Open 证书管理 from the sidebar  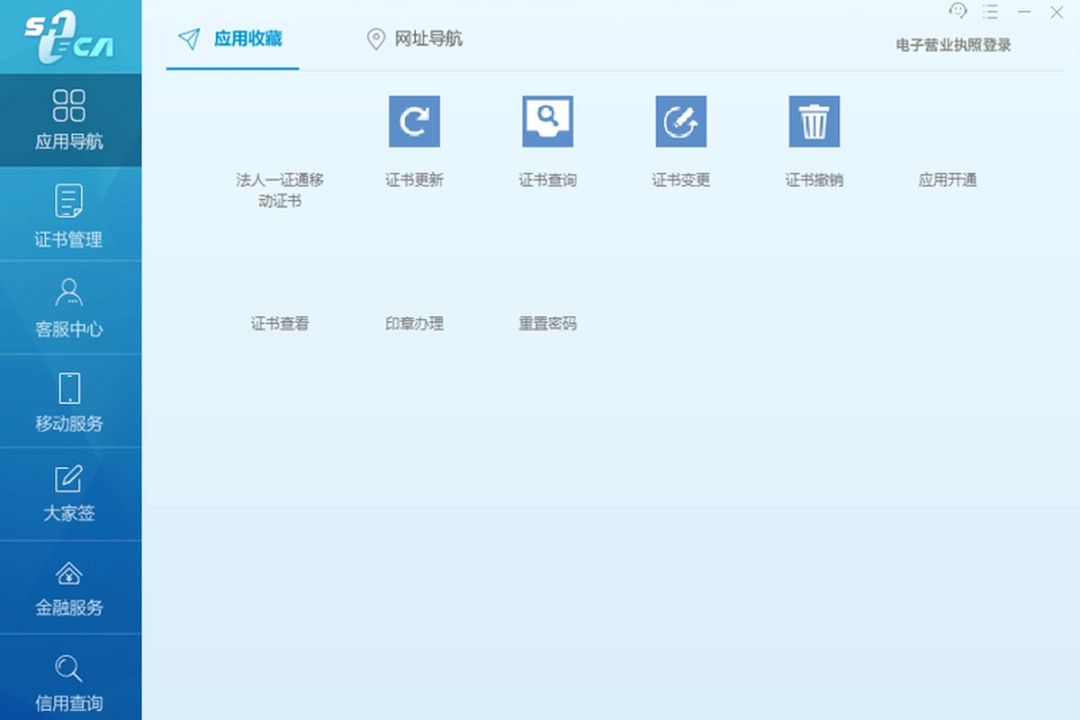click(70, 213)
